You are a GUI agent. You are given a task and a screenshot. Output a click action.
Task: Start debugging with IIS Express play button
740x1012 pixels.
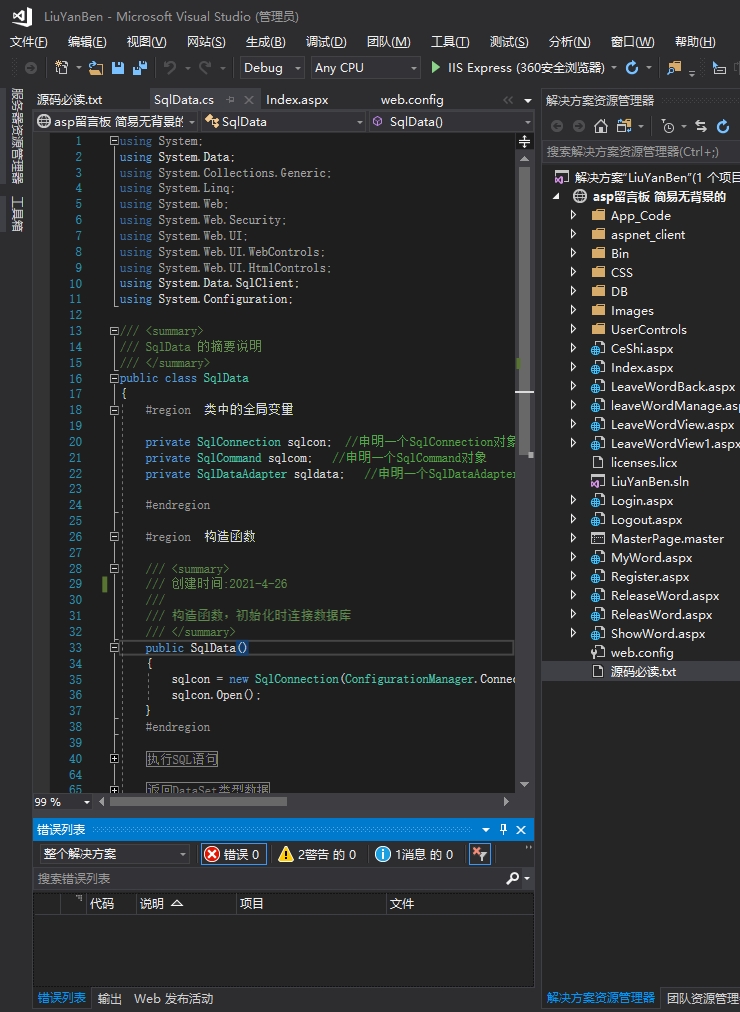click(435, 68)
